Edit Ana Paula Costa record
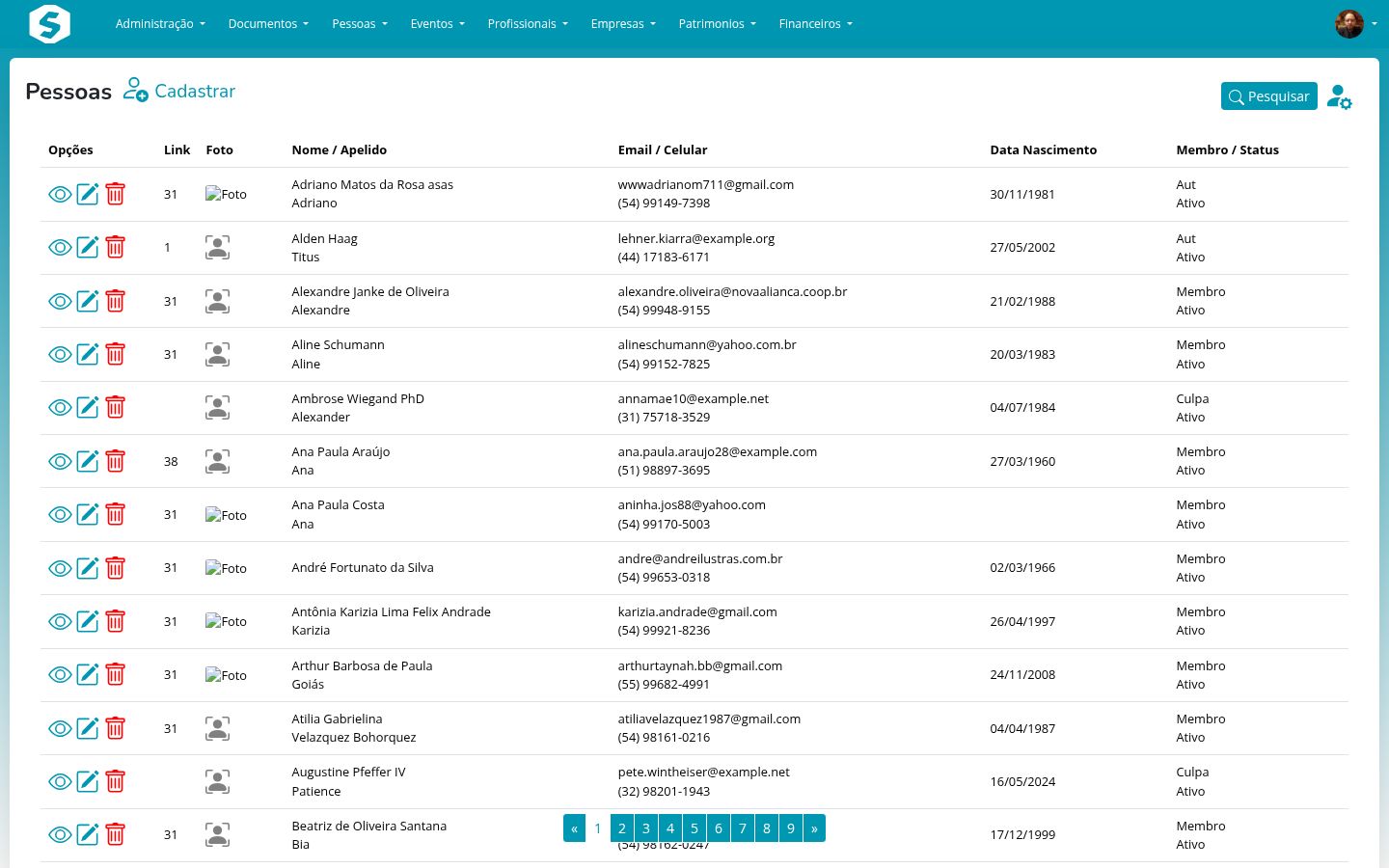Image resolution: width=1389 pixels, height=868 pixels. coord(88,515)
